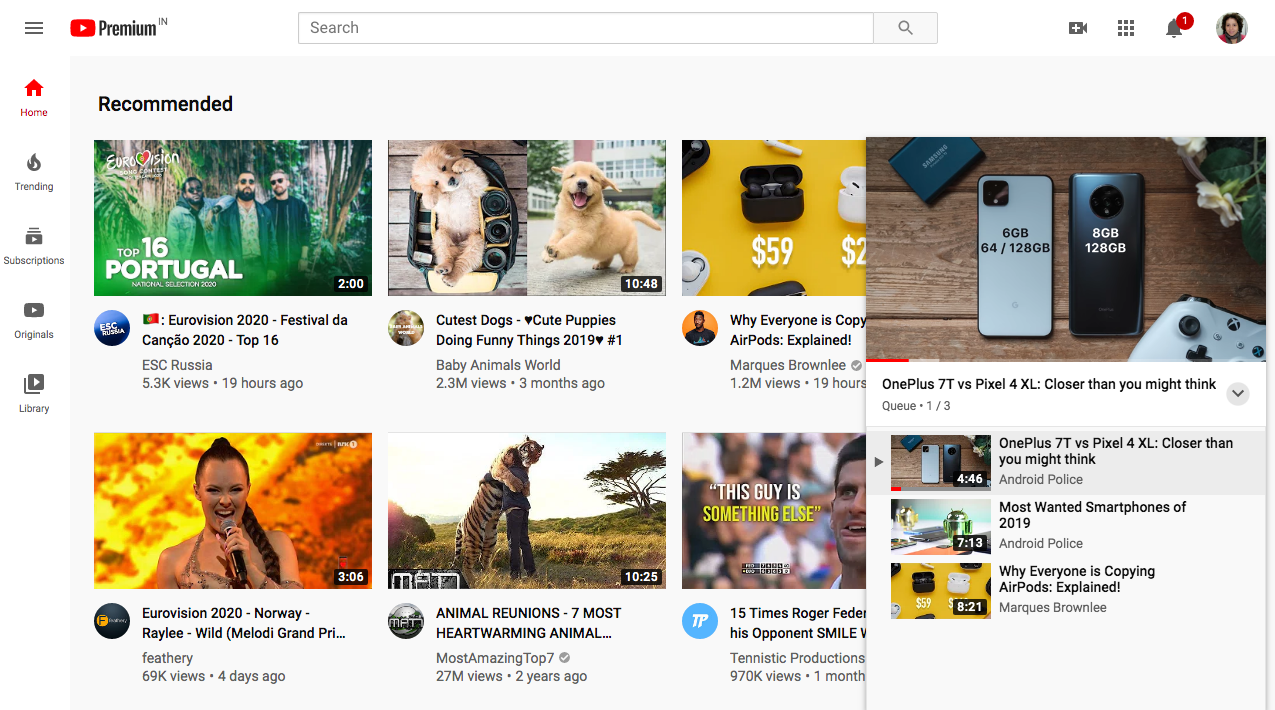
Task: Click Most Wanted Smartphones queue thumbnail
Action: click(x=941, y=527)
